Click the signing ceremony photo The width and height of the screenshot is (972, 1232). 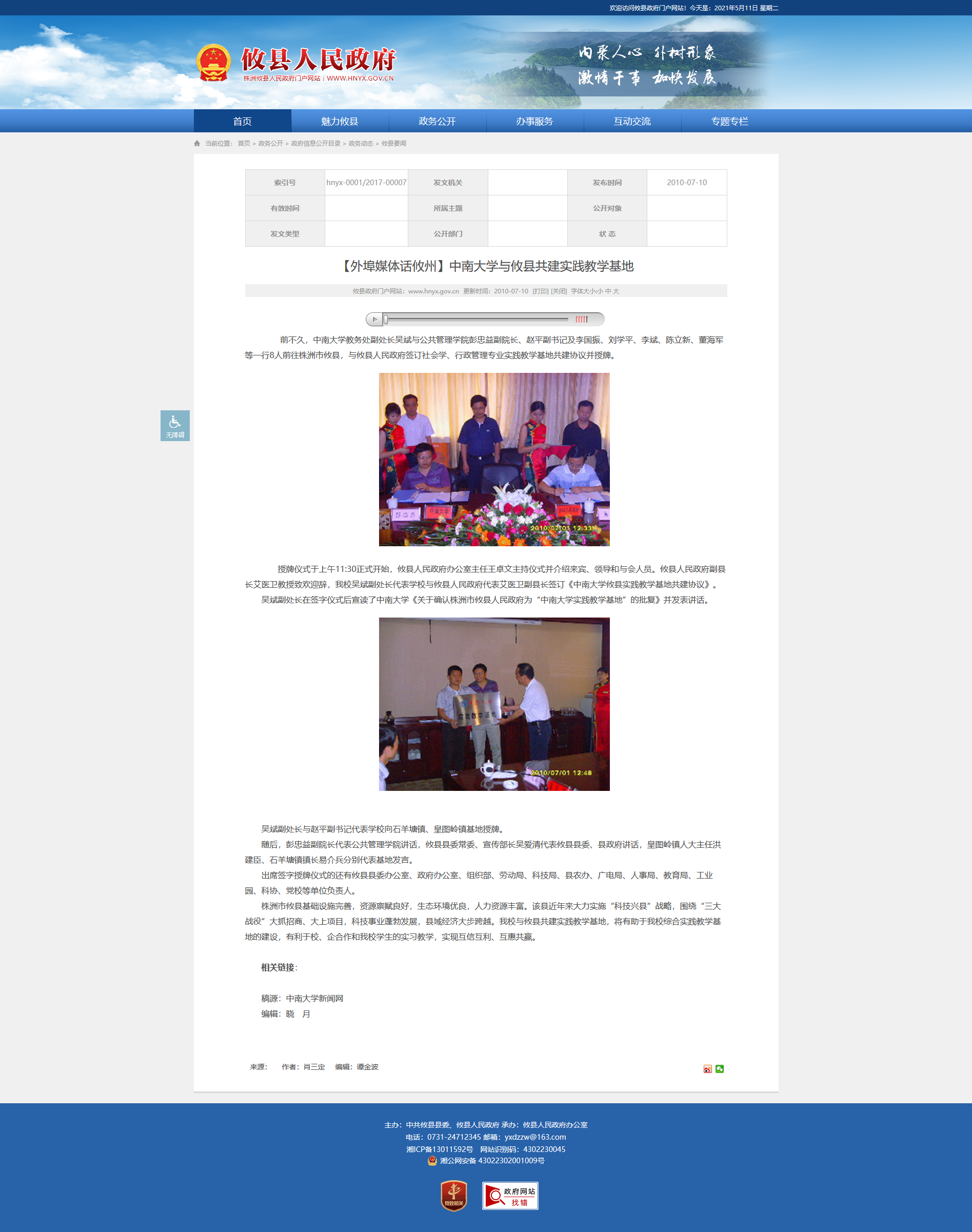pos(494,459)
